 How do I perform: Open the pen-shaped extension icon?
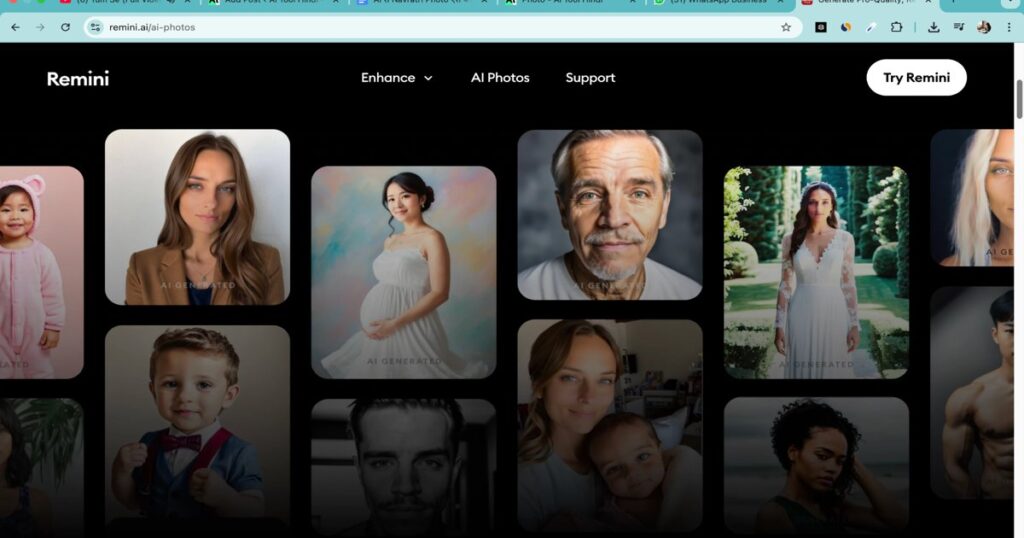pos(871,27)
